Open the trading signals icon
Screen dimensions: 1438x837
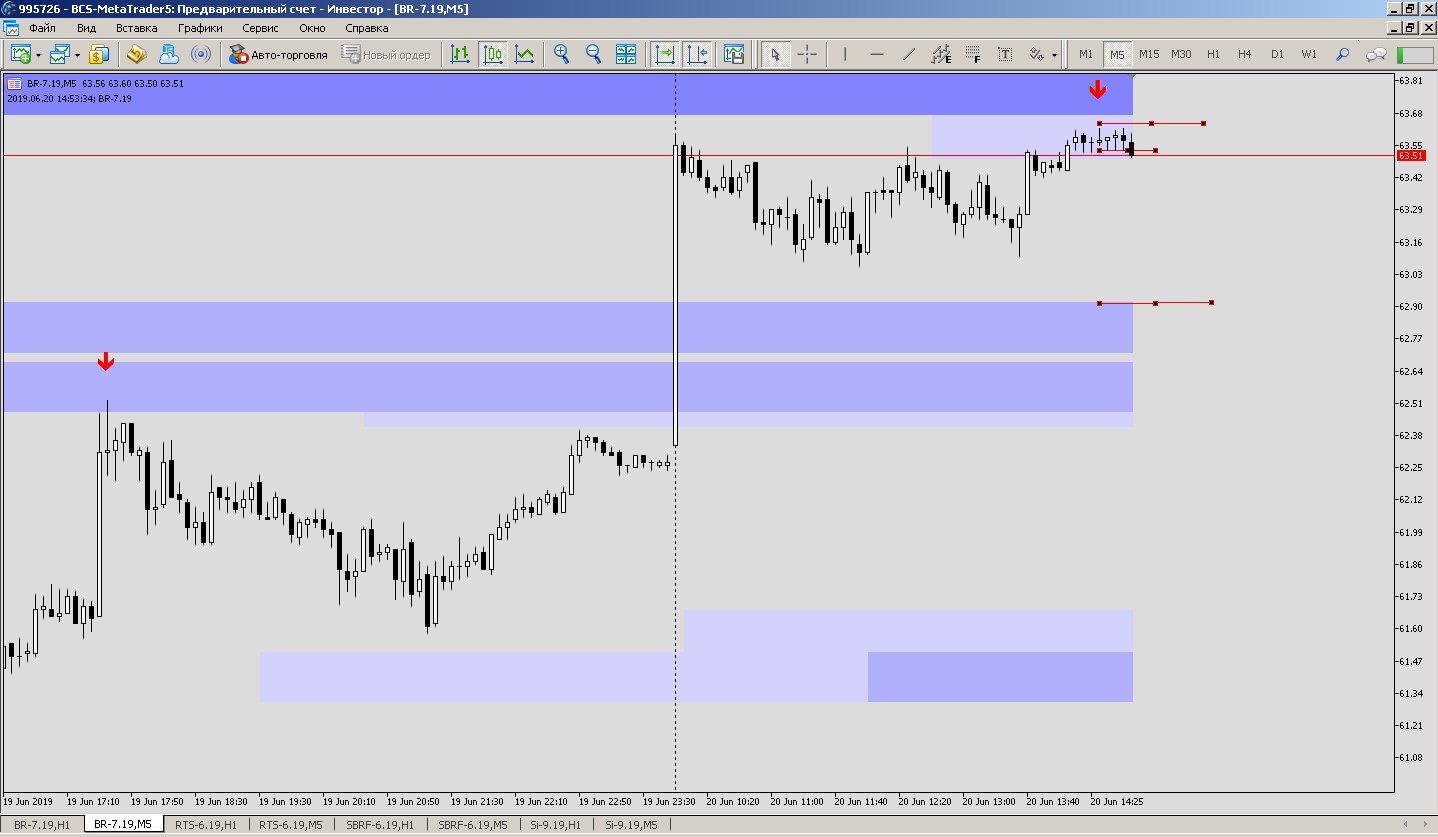(x=201, y=54)
